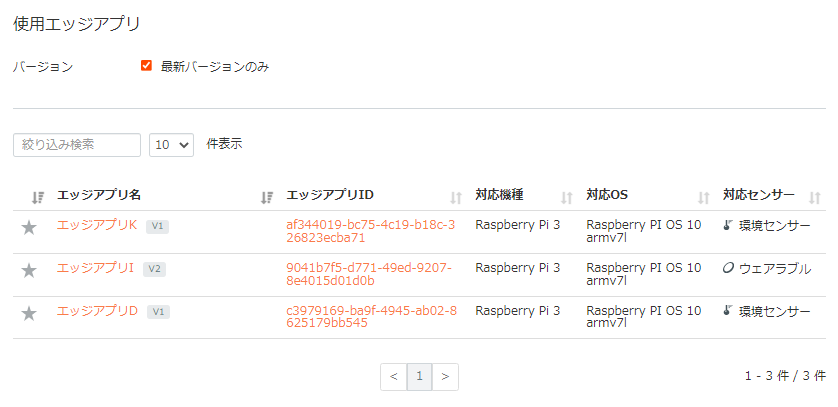This screenshot has width=838, height=407.
Task: Click the V2 badge next to エッジアプリI
Action: (x=154, y=269)
